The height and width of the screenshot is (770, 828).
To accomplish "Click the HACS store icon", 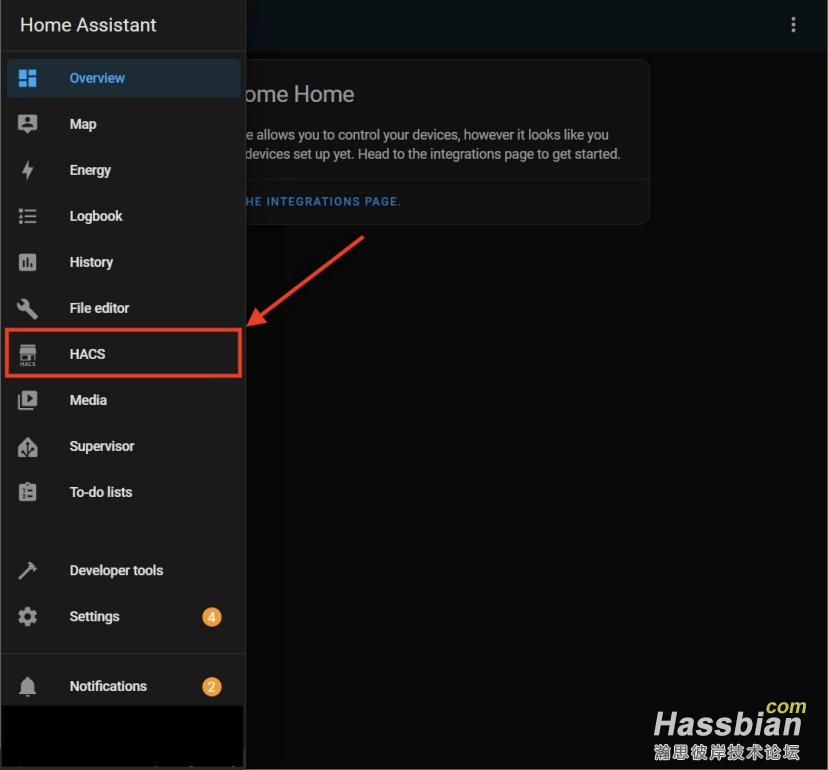I will 27,354.
